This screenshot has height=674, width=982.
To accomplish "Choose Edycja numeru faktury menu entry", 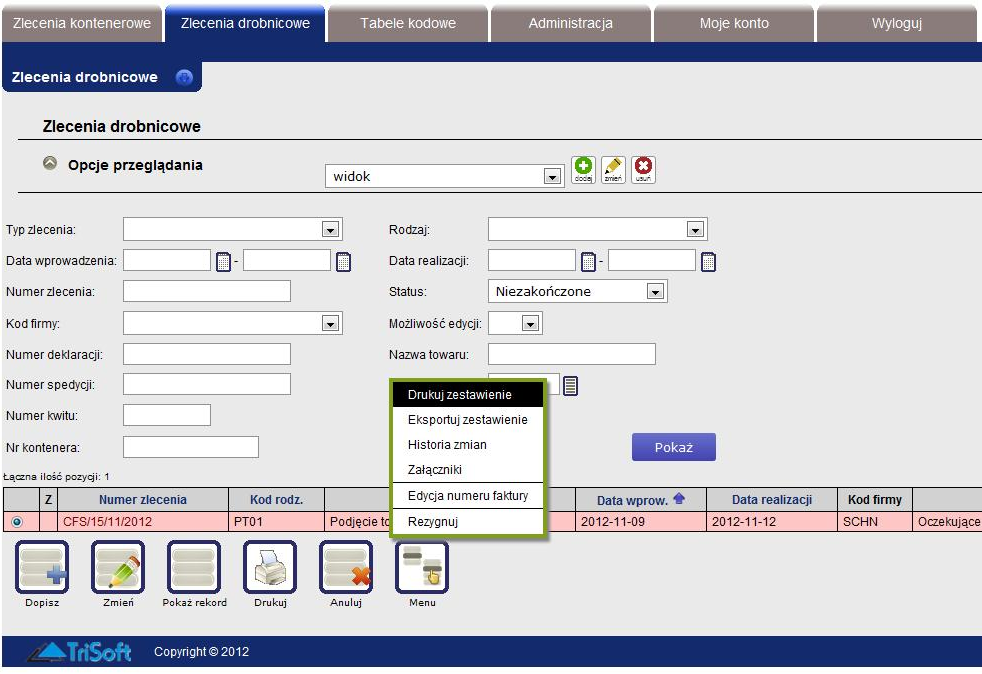I will tap(467, 495).
